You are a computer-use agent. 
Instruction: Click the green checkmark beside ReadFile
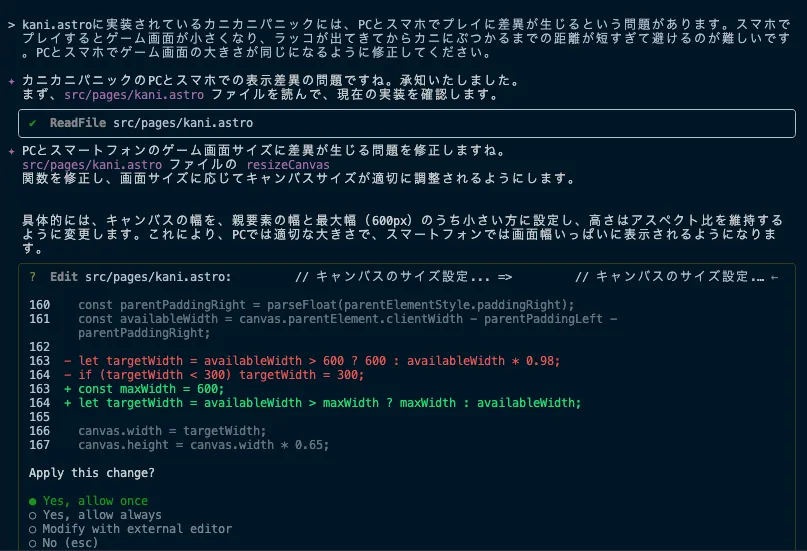tap(32, 123)
